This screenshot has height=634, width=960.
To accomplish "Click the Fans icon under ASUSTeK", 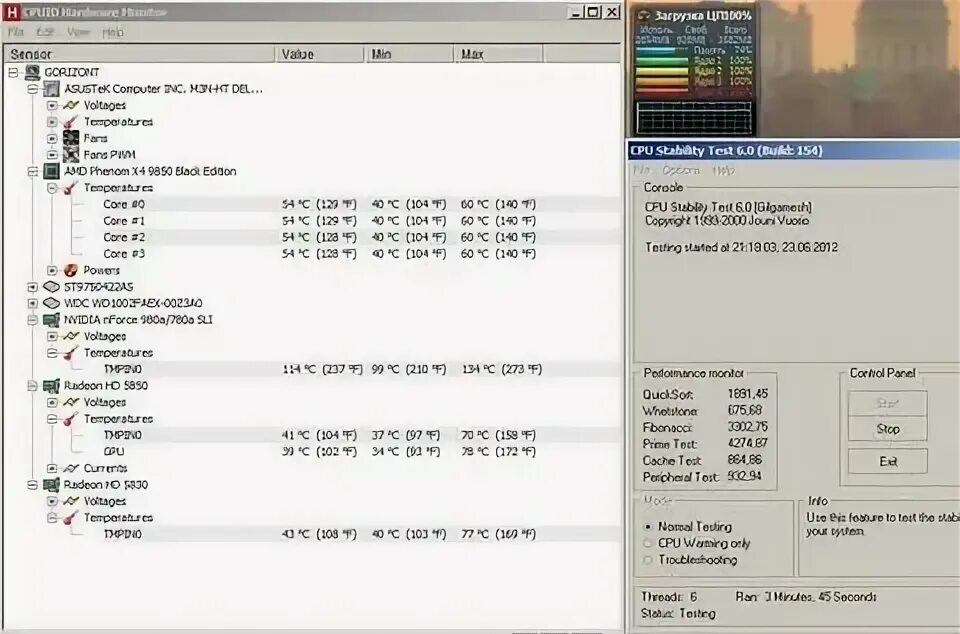I will (71, 138).
